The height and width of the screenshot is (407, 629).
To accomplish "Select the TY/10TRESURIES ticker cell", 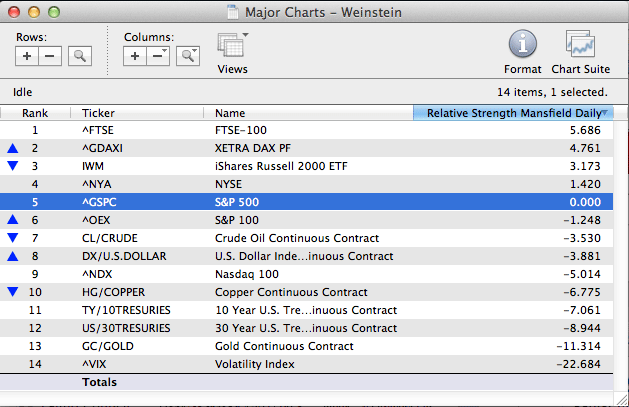I will 126,310.
